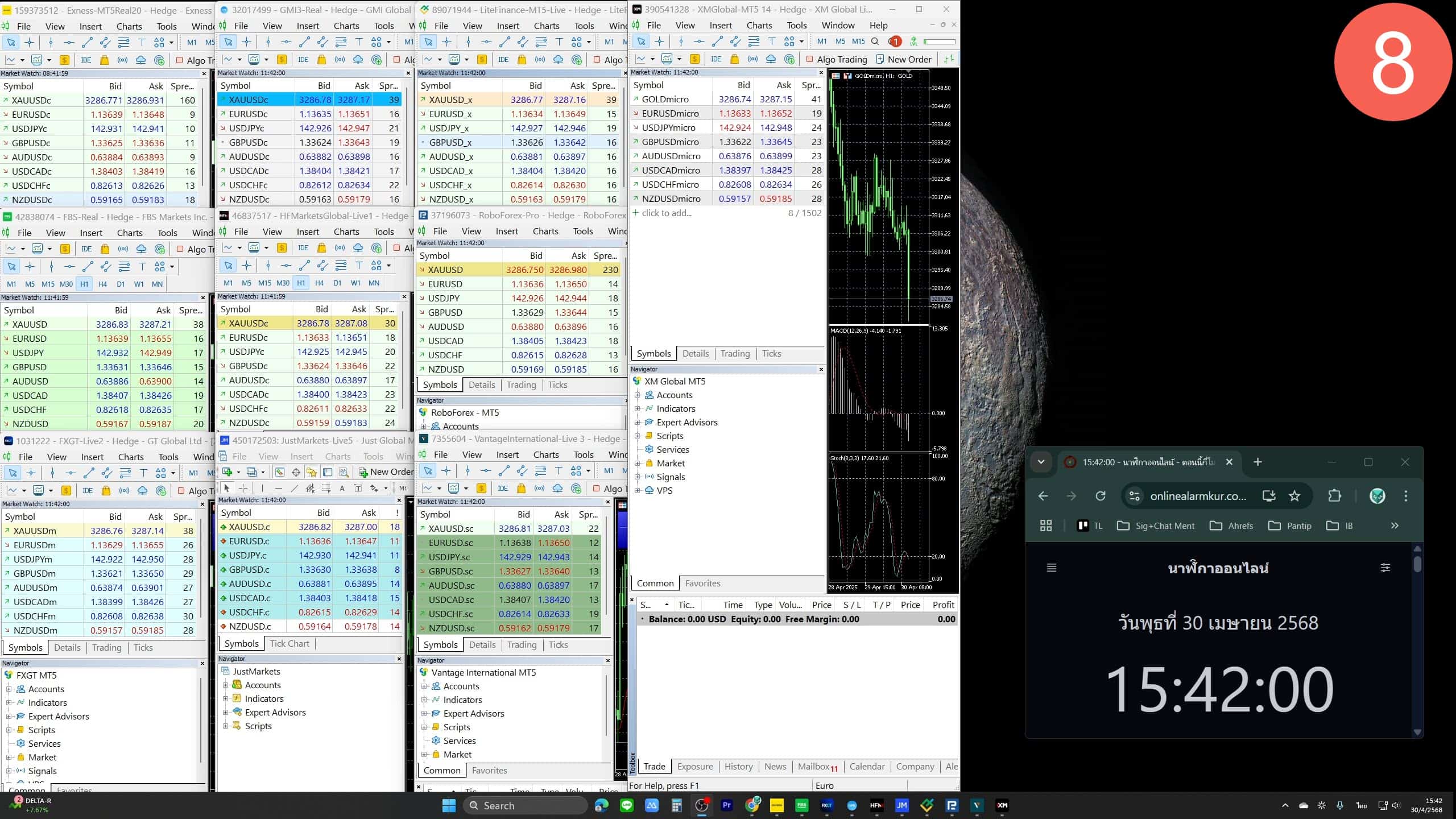Expand Accounts in the JustMarkets navigator
This screenshot has height=819, width=1456.
(226, 685)
